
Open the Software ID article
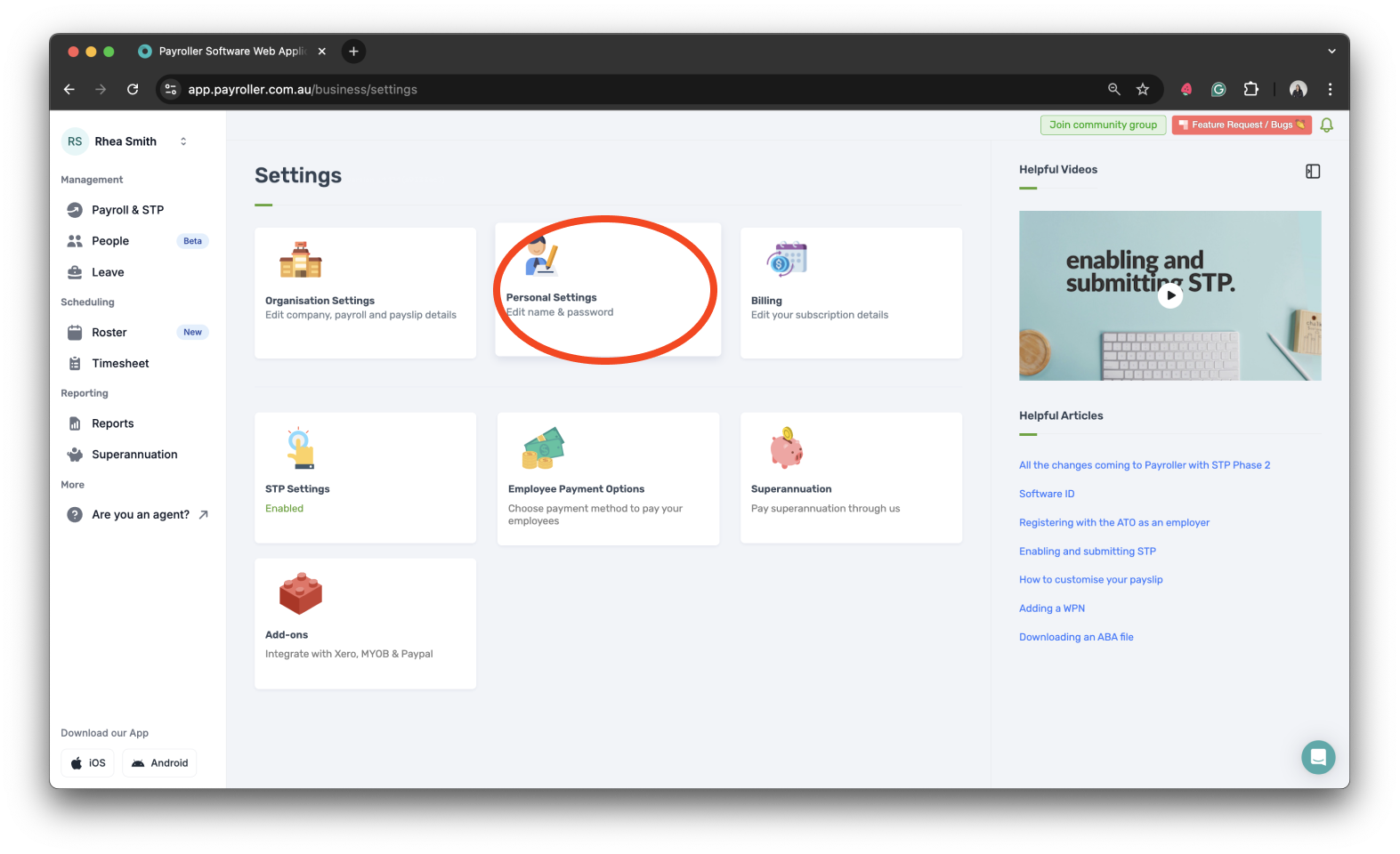(1047, 494)
